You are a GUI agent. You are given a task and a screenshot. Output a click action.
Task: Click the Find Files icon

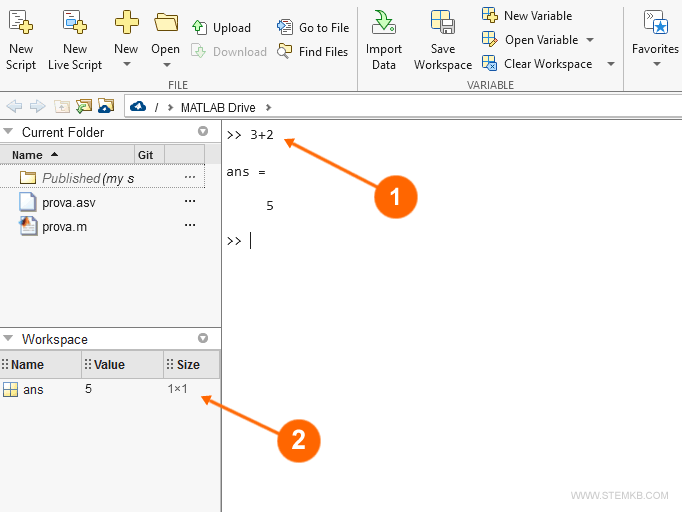(x=285, y=52)
